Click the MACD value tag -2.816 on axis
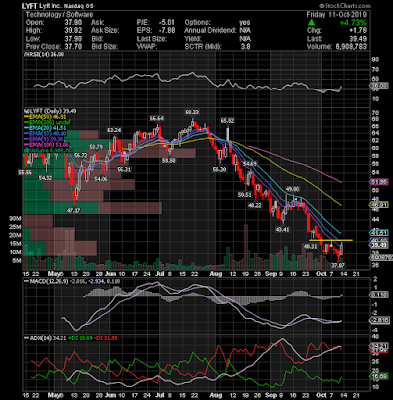 [x=380, y=320]
